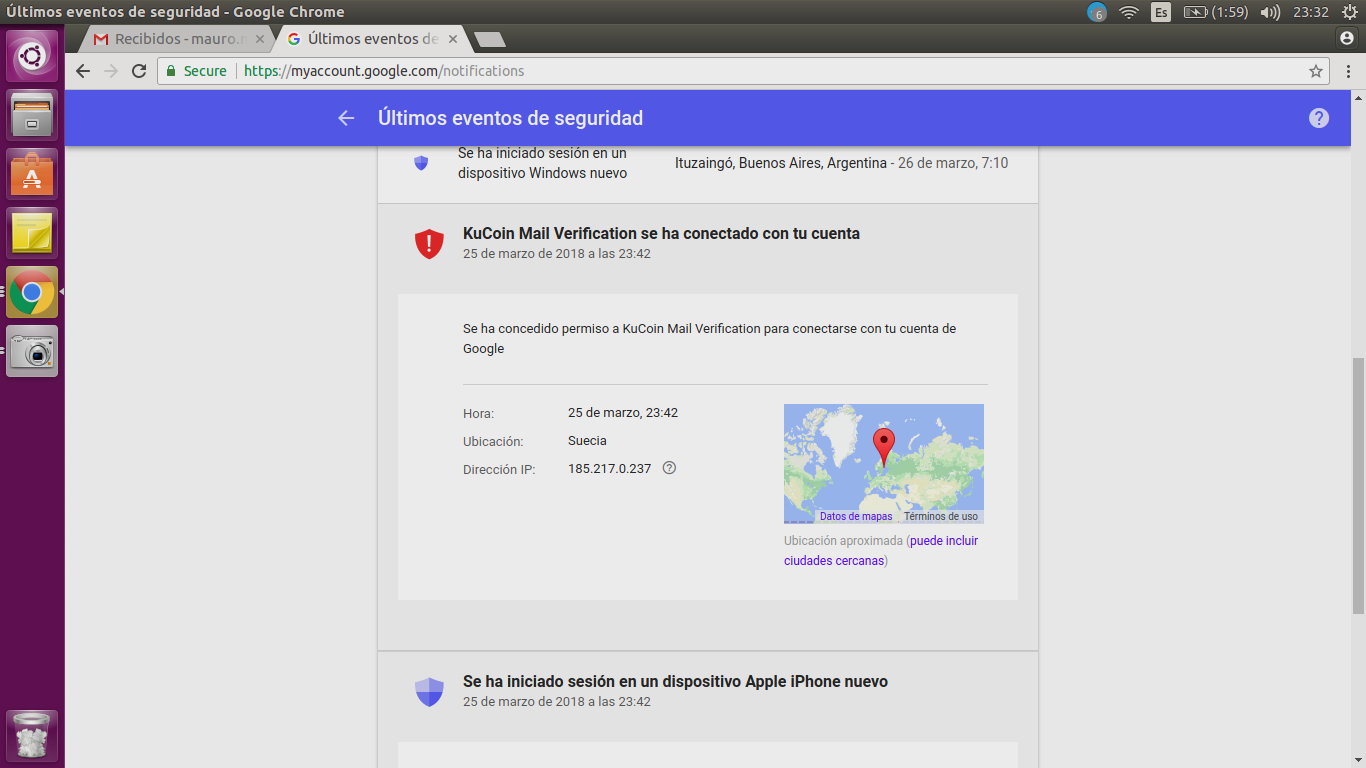Click the IP address info question icon
This screenshot has height=768, width=1366.
click(670, 468)
